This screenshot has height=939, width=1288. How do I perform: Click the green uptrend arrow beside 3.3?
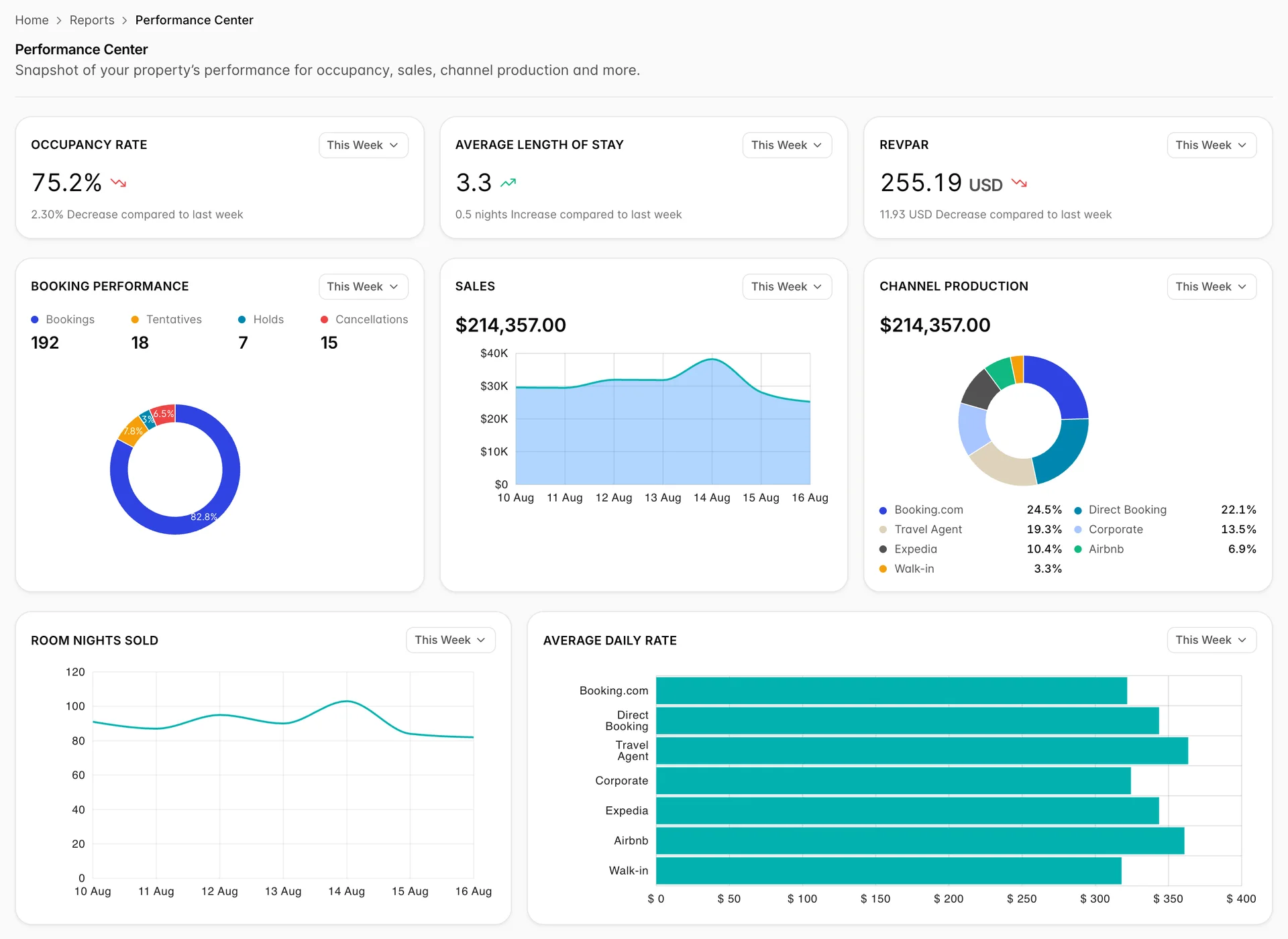(x=508, y=182)
